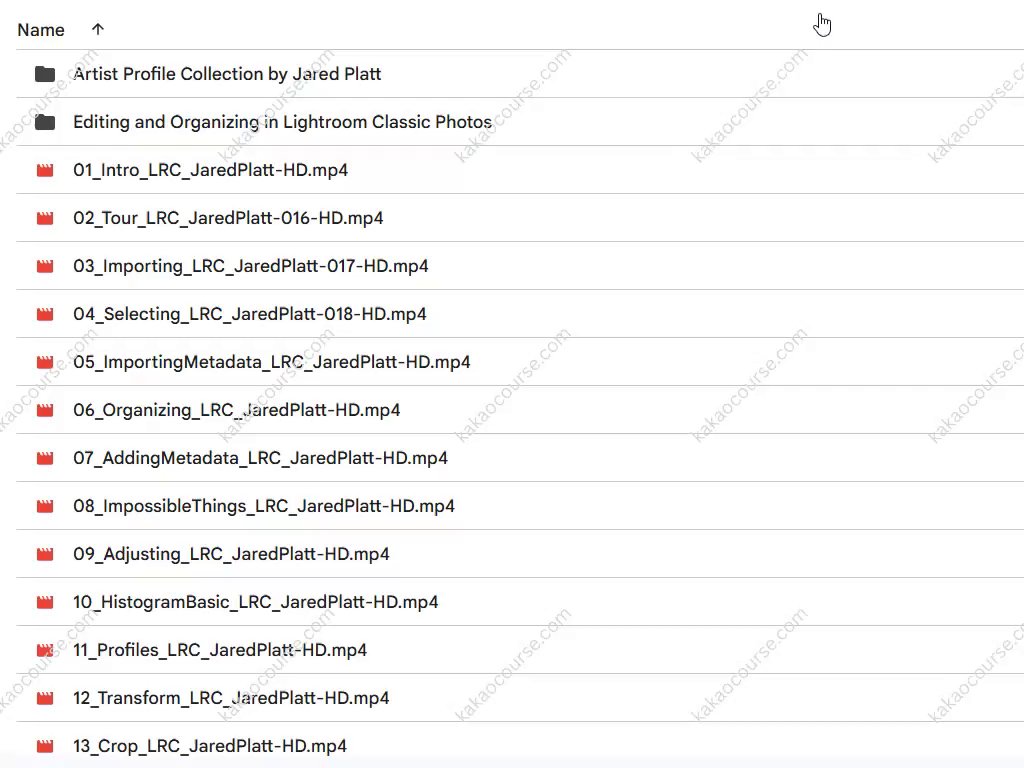Click folder icon for Editing and Organizing in Lightroom
The height and width of the screenshot is (768, 1024).
(x=45, y=122)
